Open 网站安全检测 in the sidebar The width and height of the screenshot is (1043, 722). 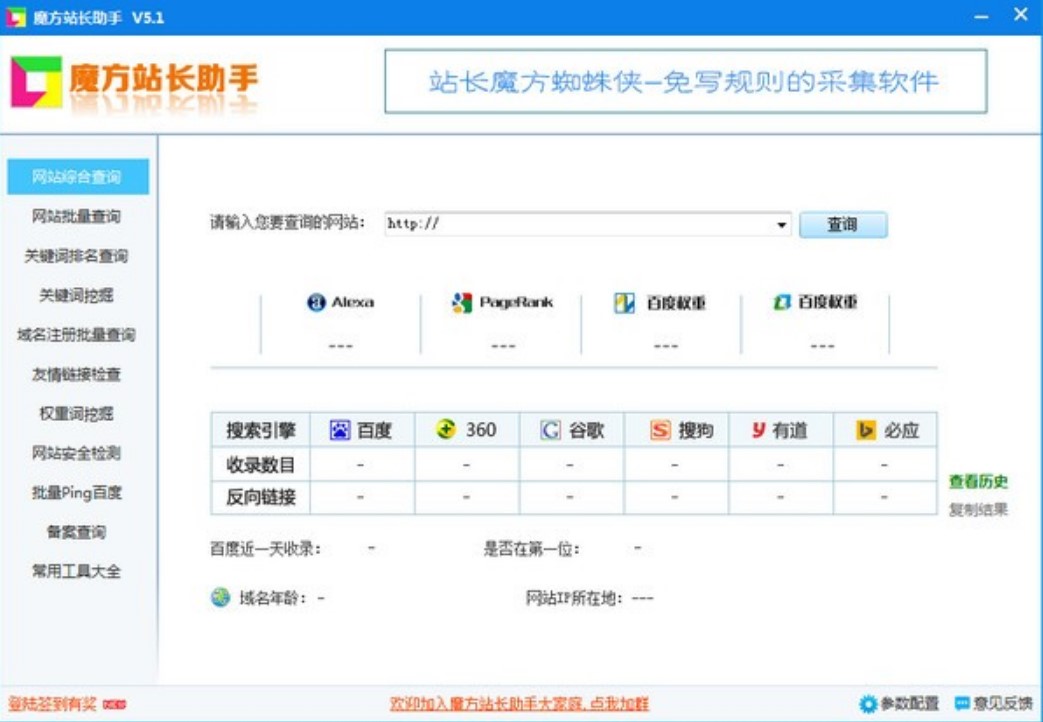[76, 453]
